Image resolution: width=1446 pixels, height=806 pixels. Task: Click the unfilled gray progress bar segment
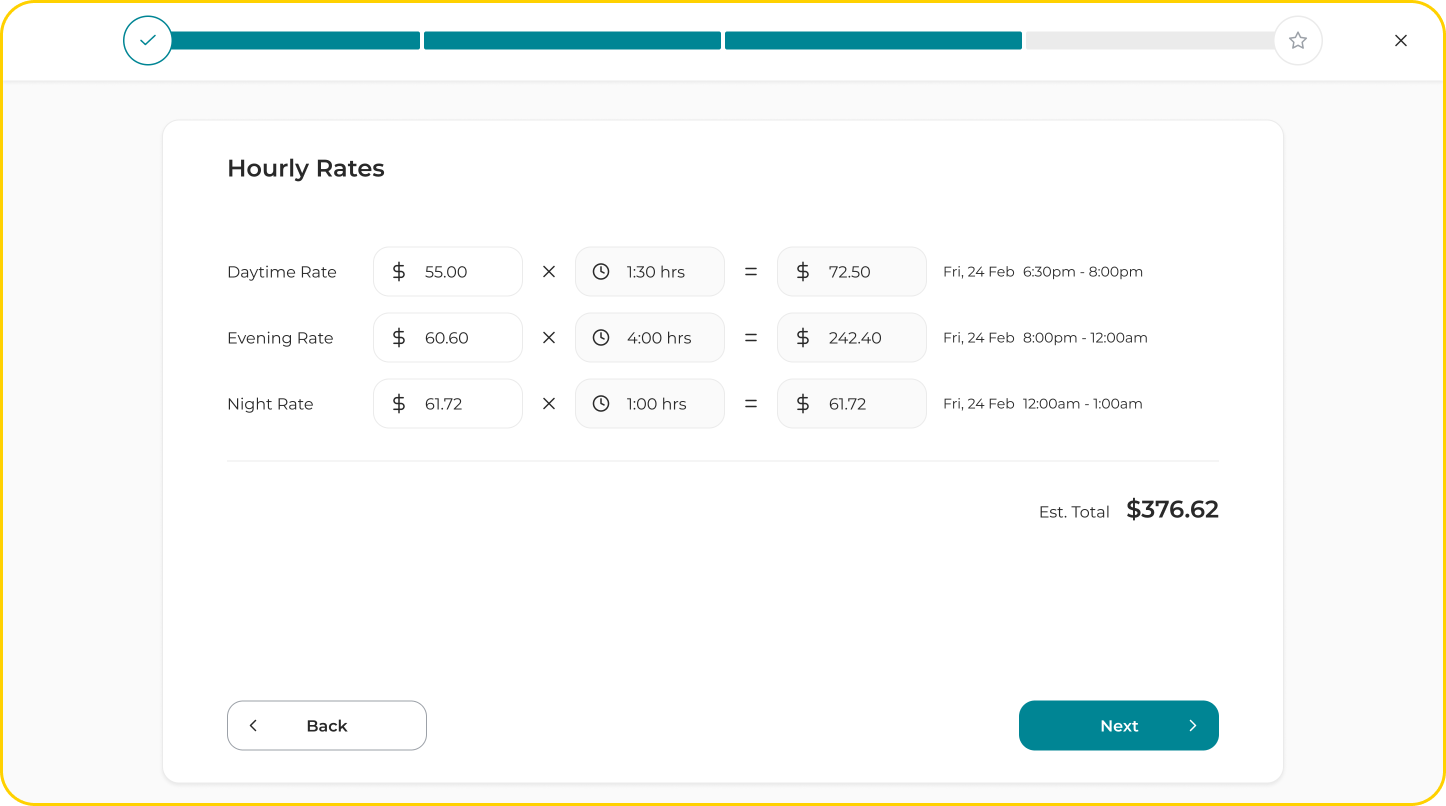[1150, 41]
